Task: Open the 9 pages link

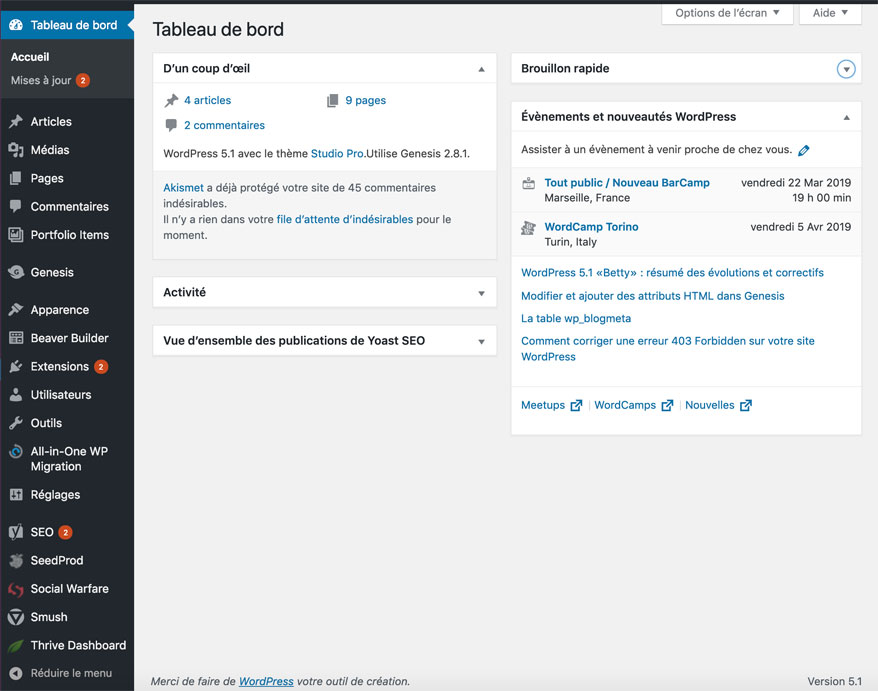Action: point(366,100)
